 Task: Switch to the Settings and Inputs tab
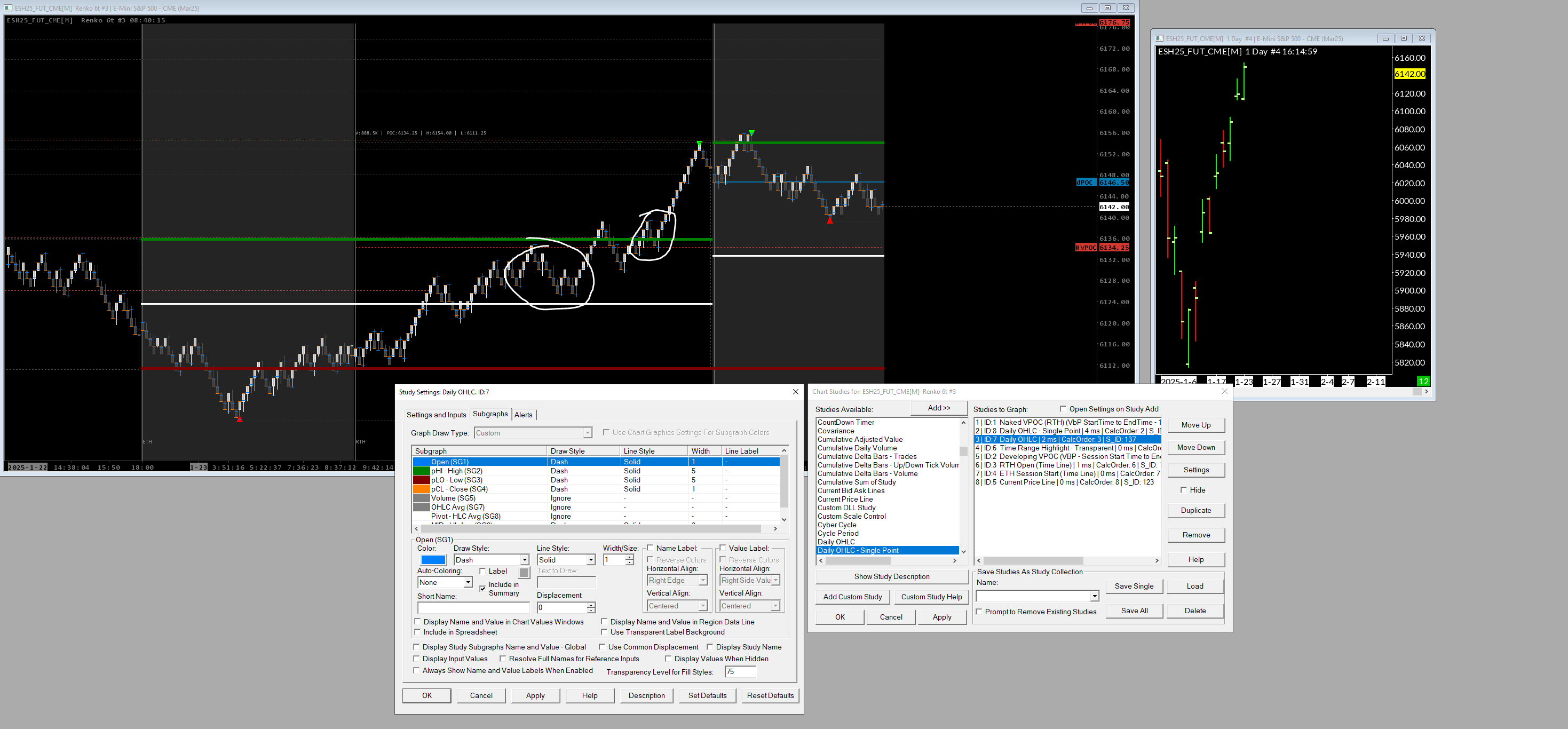[x=436, y=415]
